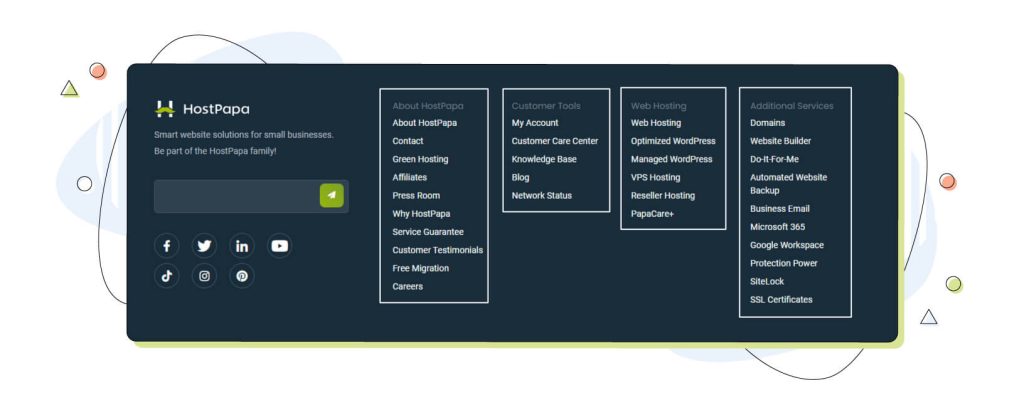The height and width of the screenshot is (405, 1024).
Task: Go to VPS Hosting
Action: click(656, 178)
